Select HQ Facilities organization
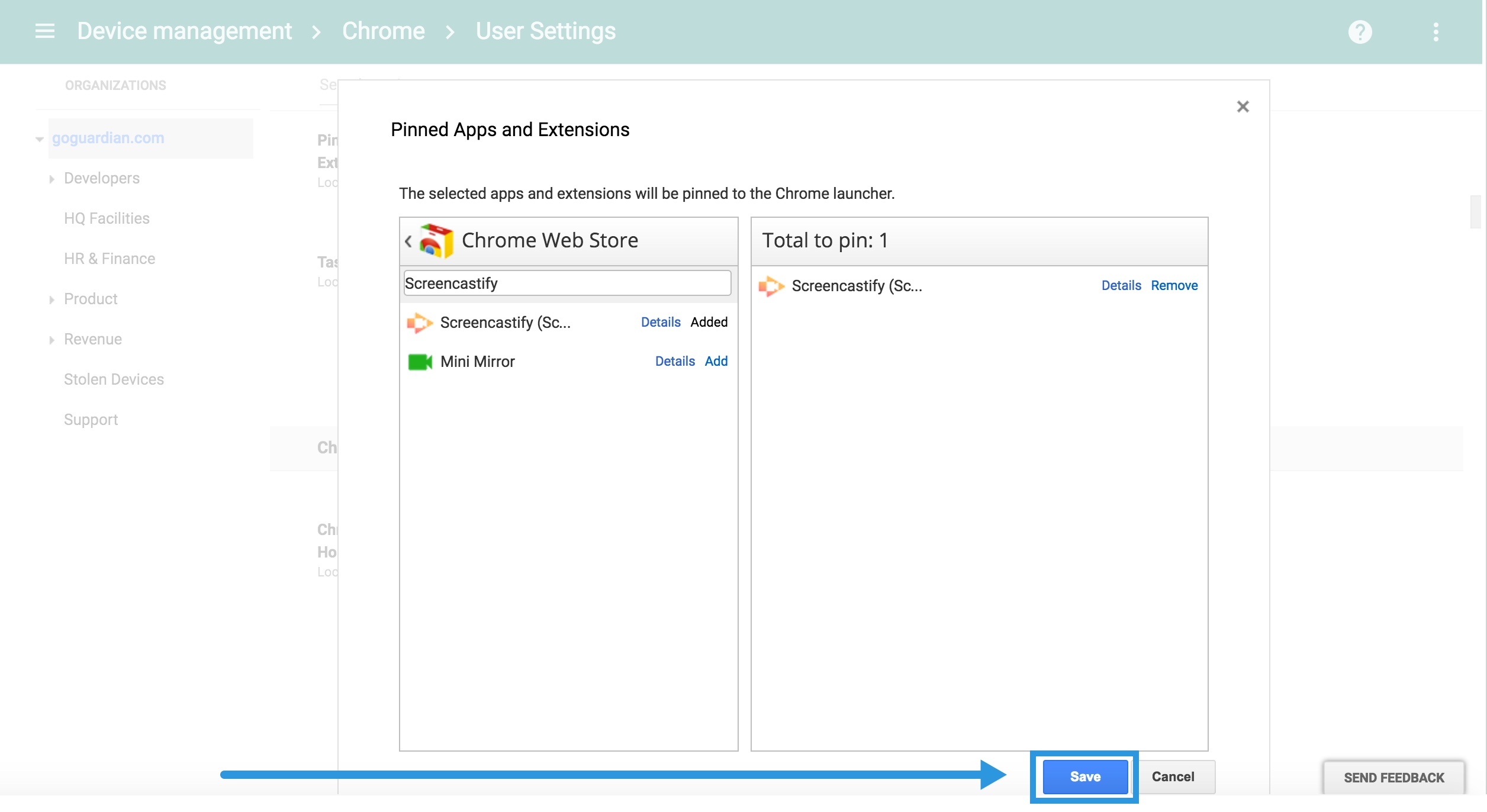Image resolution: width=1487 pixels, height=812 pixels. [107, 218]
